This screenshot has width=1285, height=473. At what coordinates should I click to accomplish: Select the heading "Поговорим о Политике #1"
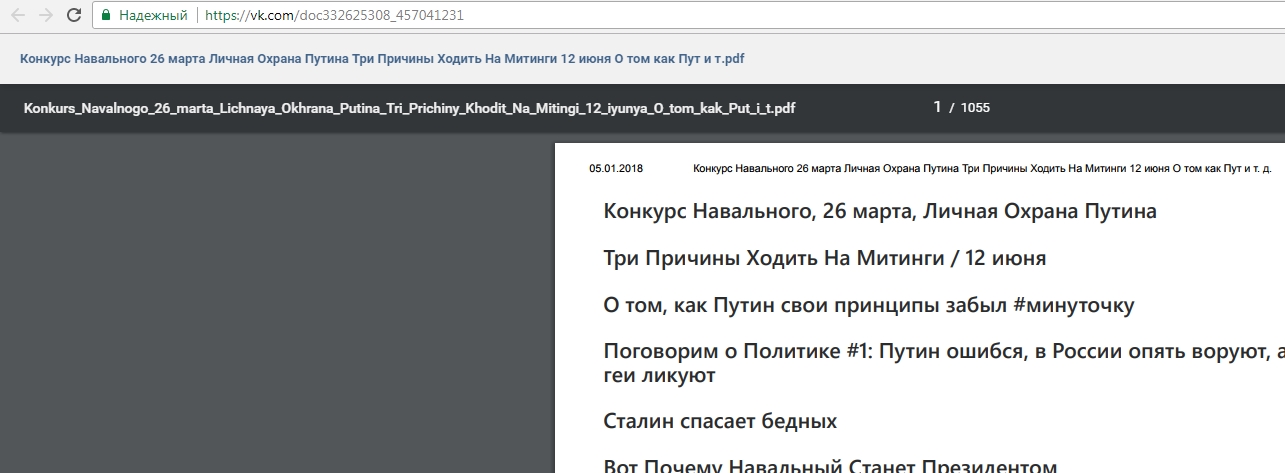coord(944,363)
